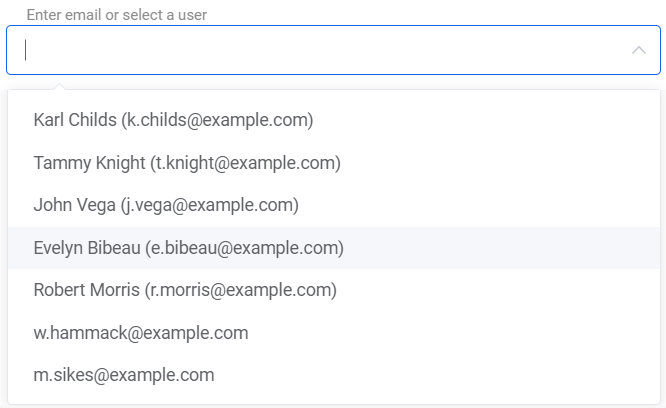Choose Robert Morris from the suggestions

[185, 290]
